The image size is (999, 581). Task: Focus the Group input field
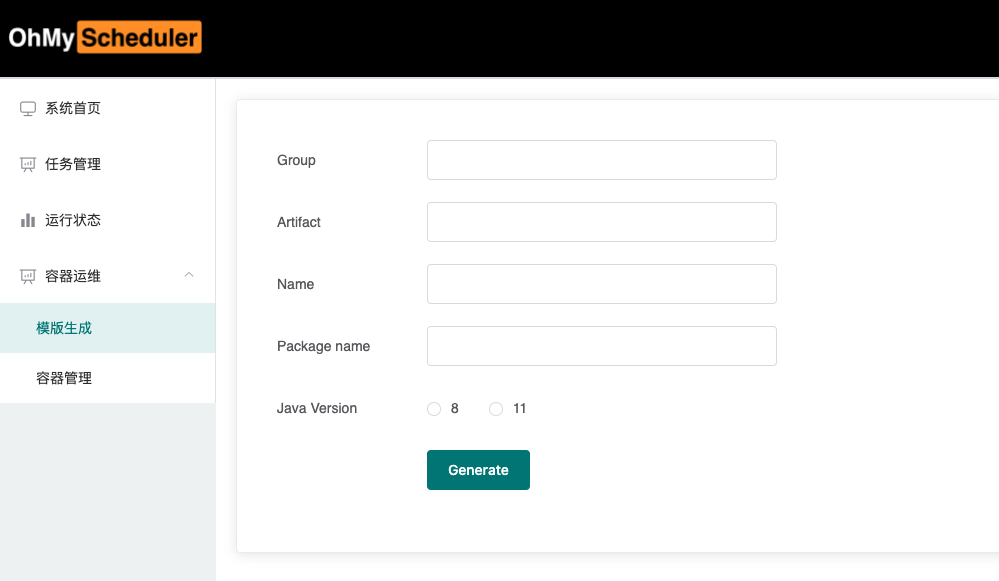(x=602, y=160)
